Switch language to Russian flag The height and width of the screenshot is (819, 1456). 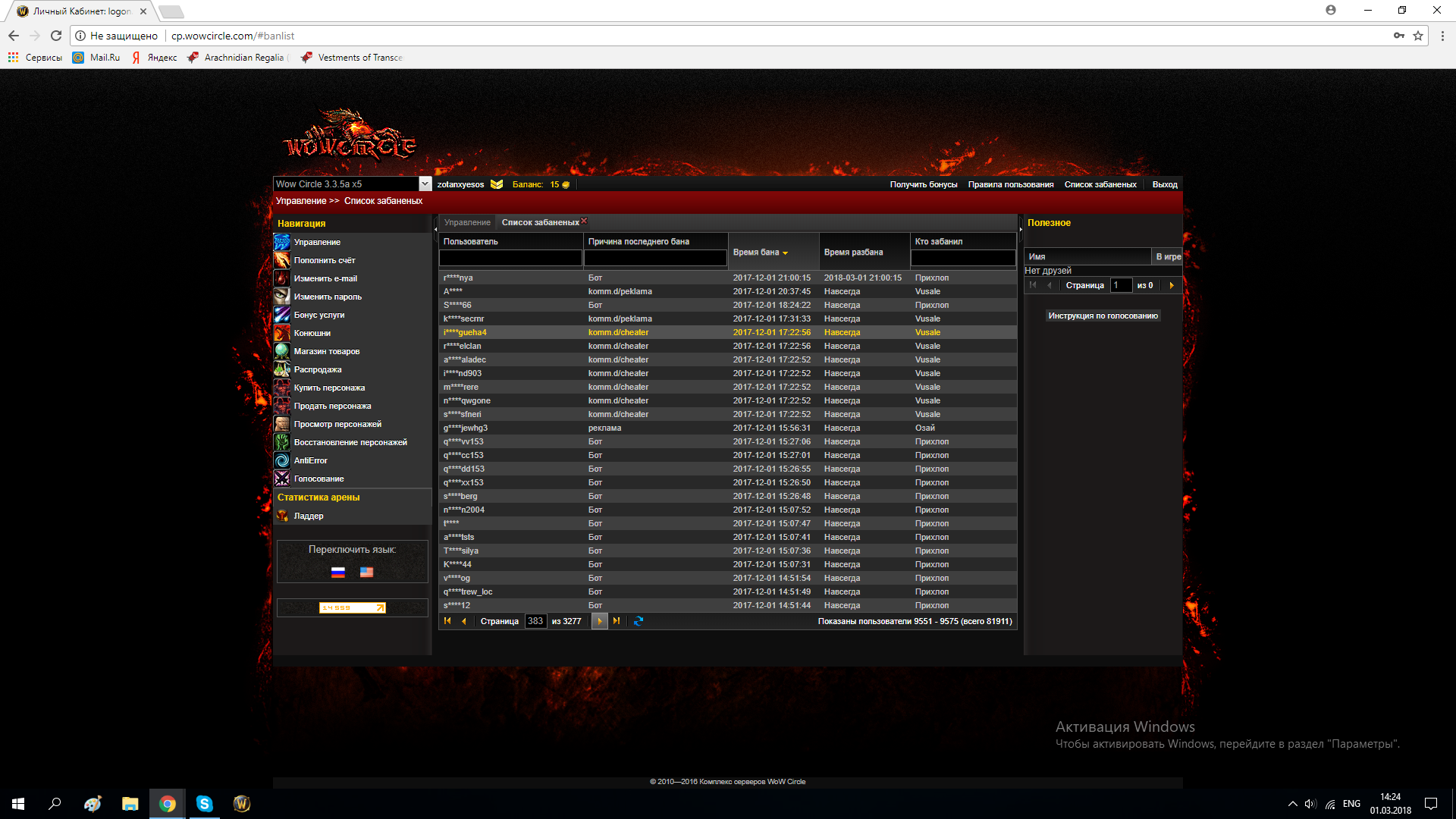(338, 573)
